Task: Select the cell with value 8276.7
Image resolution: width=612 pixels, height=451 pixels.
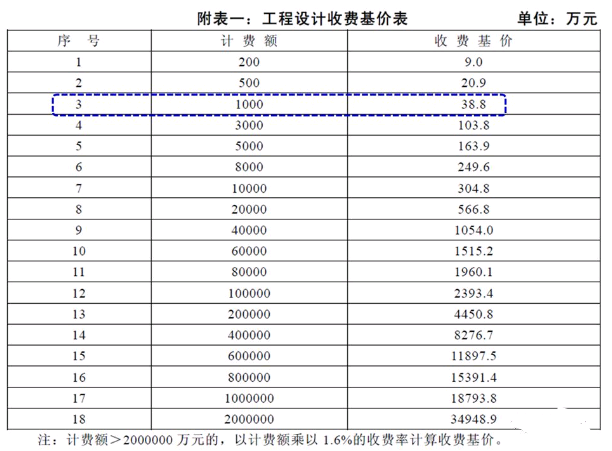Action: pos(474,335)
